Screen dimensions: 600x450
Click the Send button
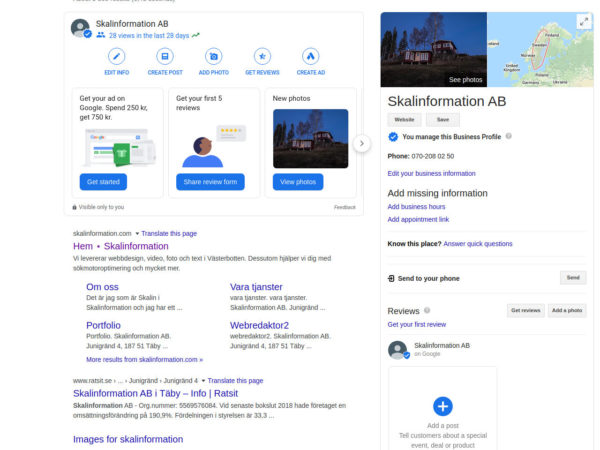coord(573,278)
